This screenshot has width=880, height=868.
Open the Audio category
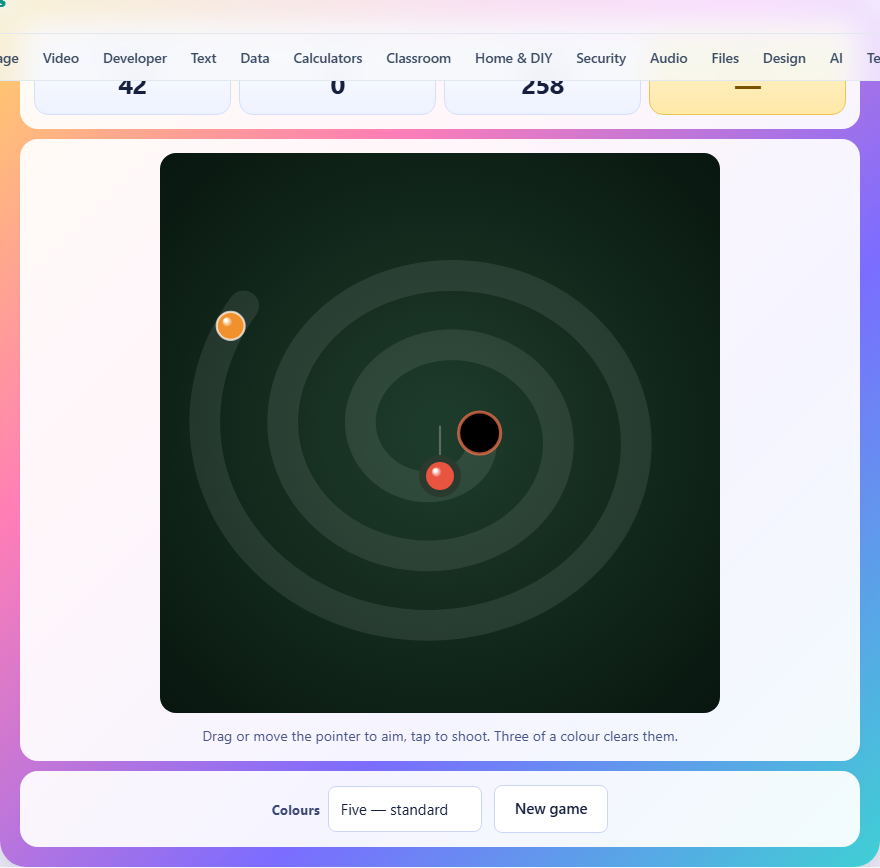coord(668,58)
